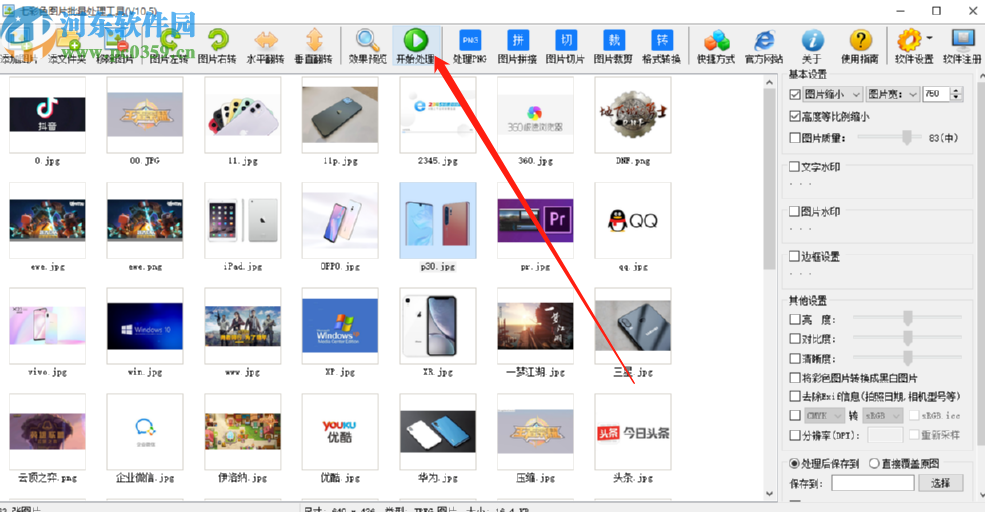Select the qq.jpg thumbnail
Screen dimensions: 985x512
[x=633, y=221]
